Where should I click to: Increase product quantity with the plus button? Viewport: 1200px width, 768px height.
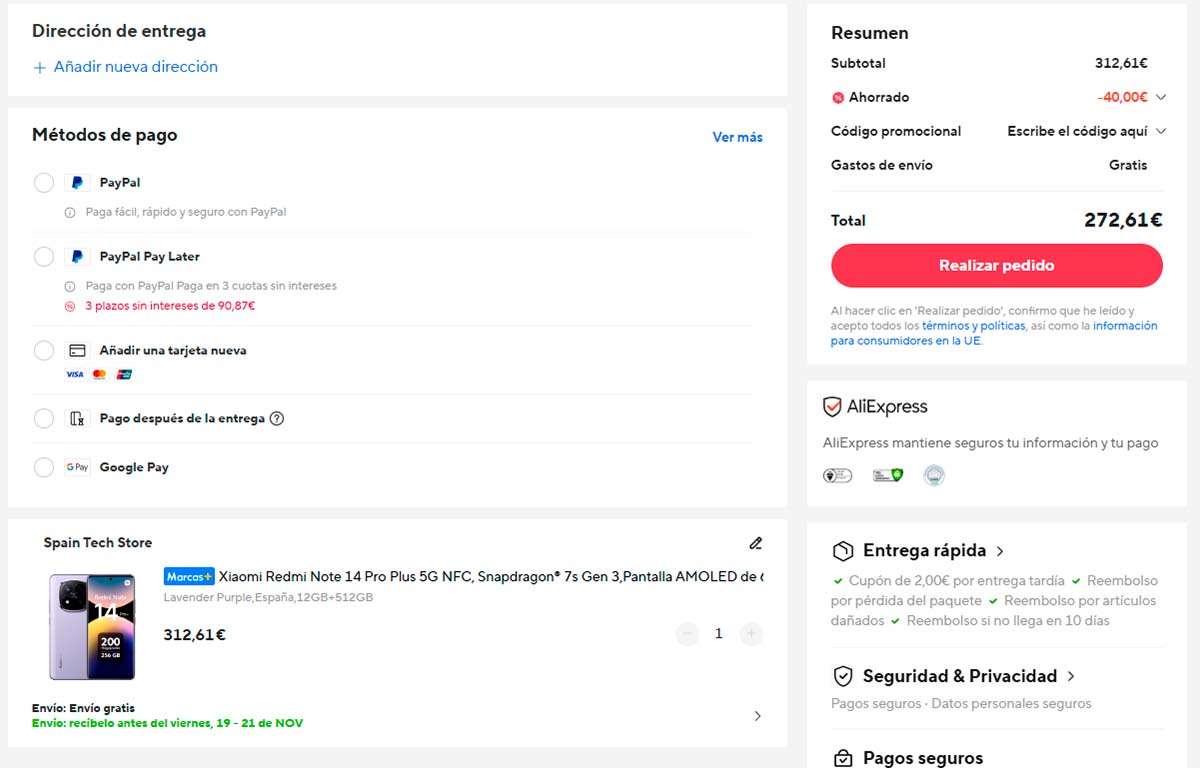pos(751,634)
